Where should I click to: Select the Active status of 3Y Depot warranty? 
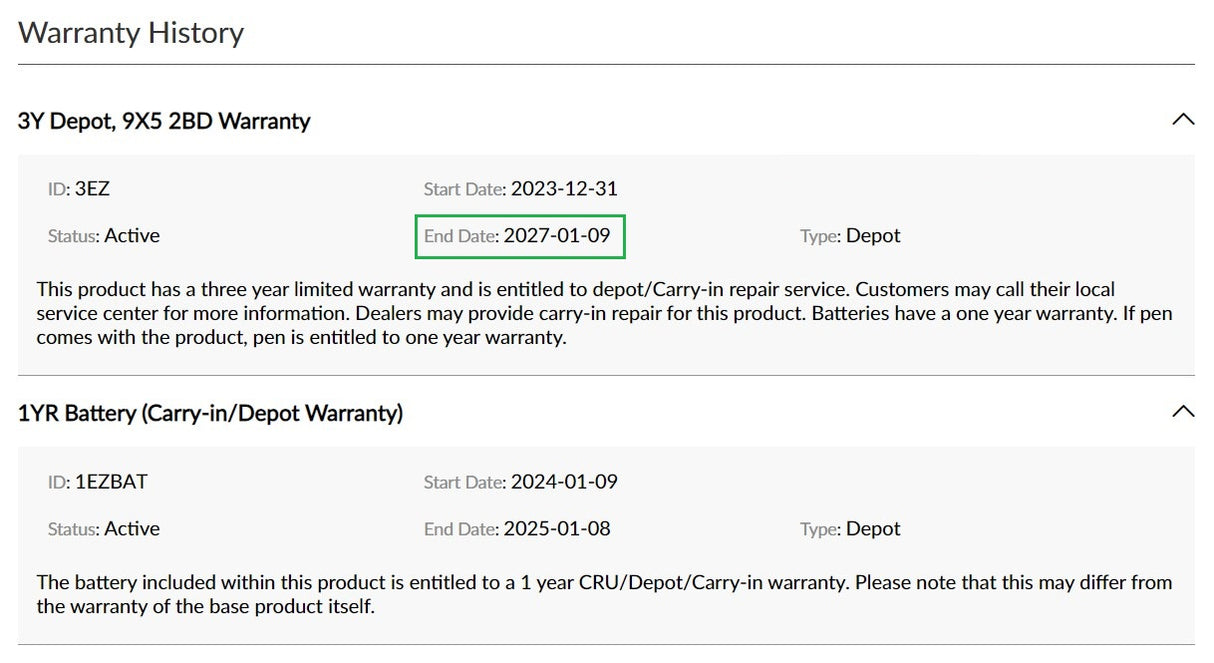(x=131, y=236)
